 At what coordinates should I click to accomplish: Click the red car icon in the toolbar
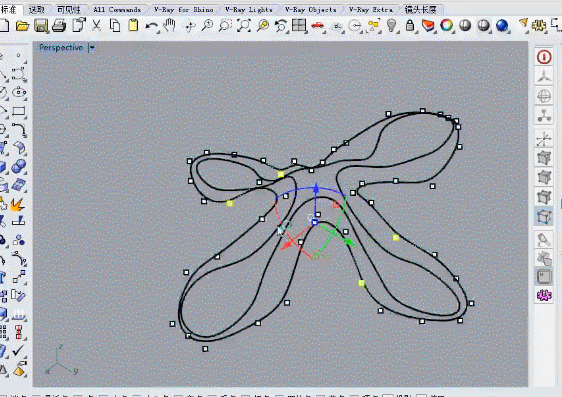point(318,25)
